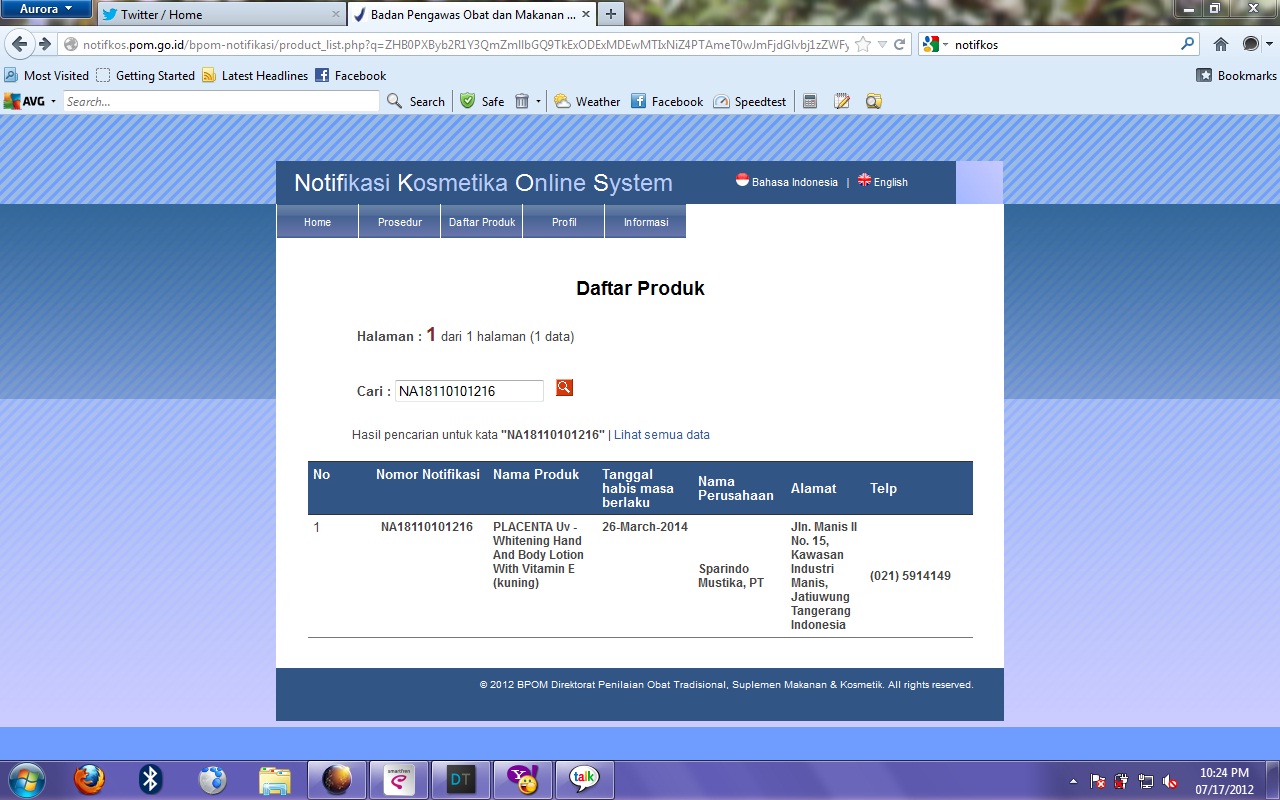Open Profil menu item
The image size is (1280, 800).
(x=564, y=221)
